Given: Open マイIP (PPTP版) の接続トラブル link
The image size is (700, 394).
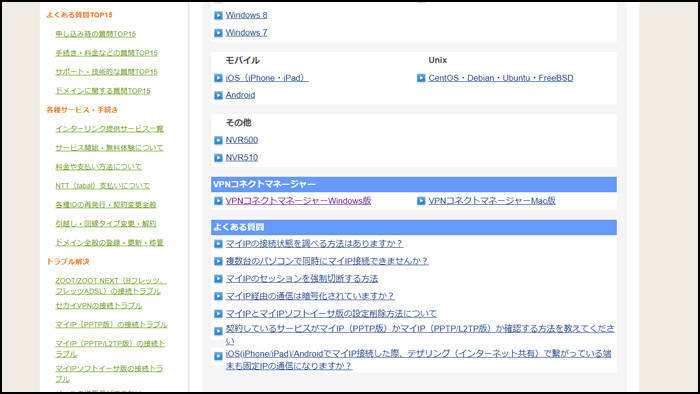Looking at the screenshot, I should point(111,324).
